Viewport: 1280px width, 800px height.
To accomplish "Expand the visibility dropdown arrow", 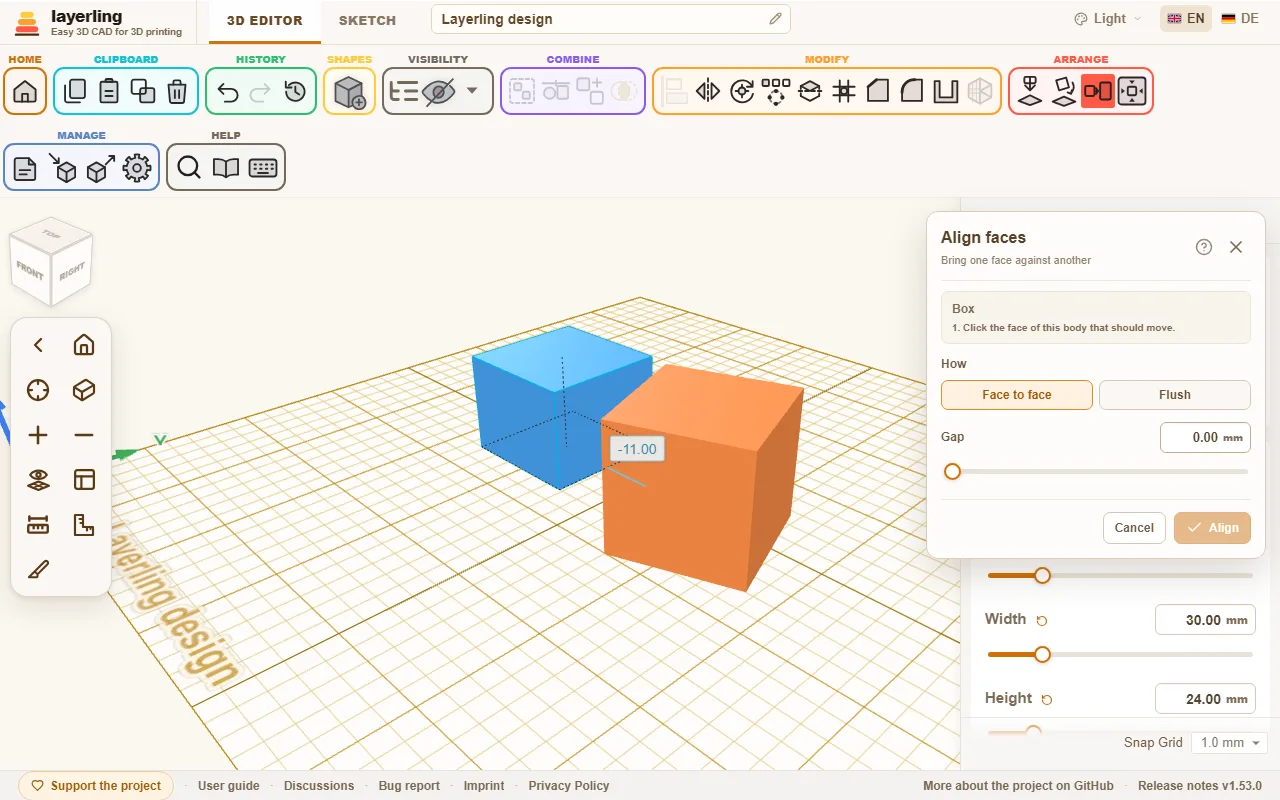I will point(472,91).
